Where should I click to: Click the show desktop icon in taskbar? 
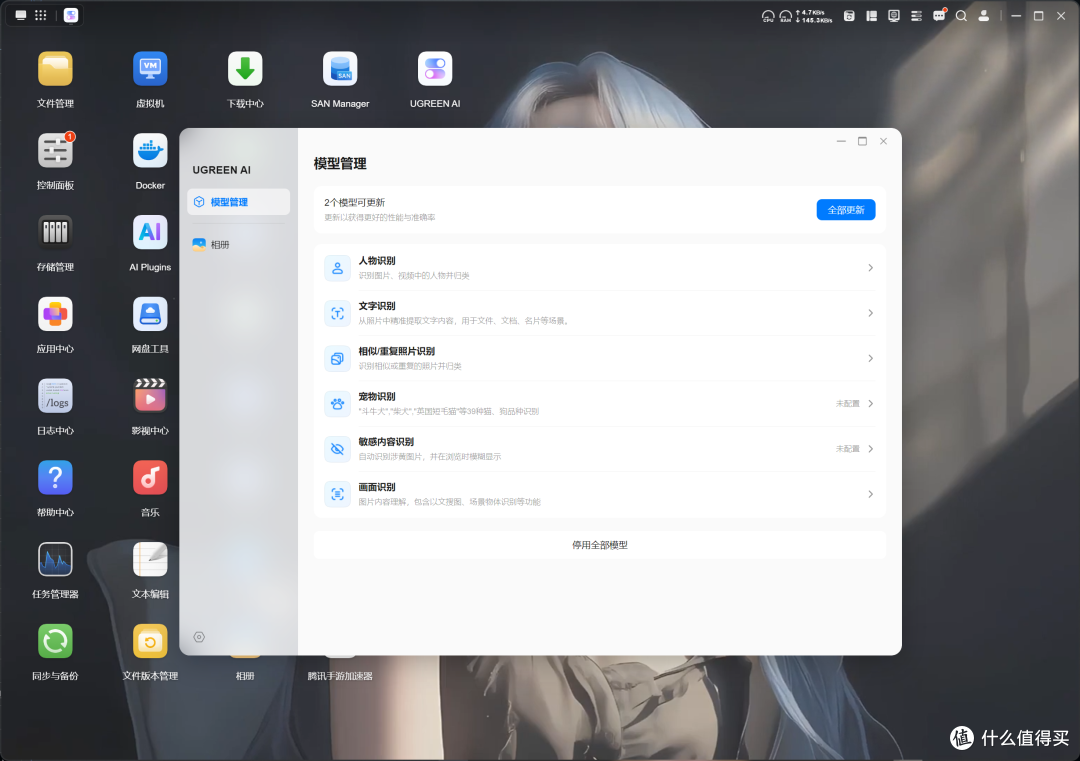[x=21, y=15]
